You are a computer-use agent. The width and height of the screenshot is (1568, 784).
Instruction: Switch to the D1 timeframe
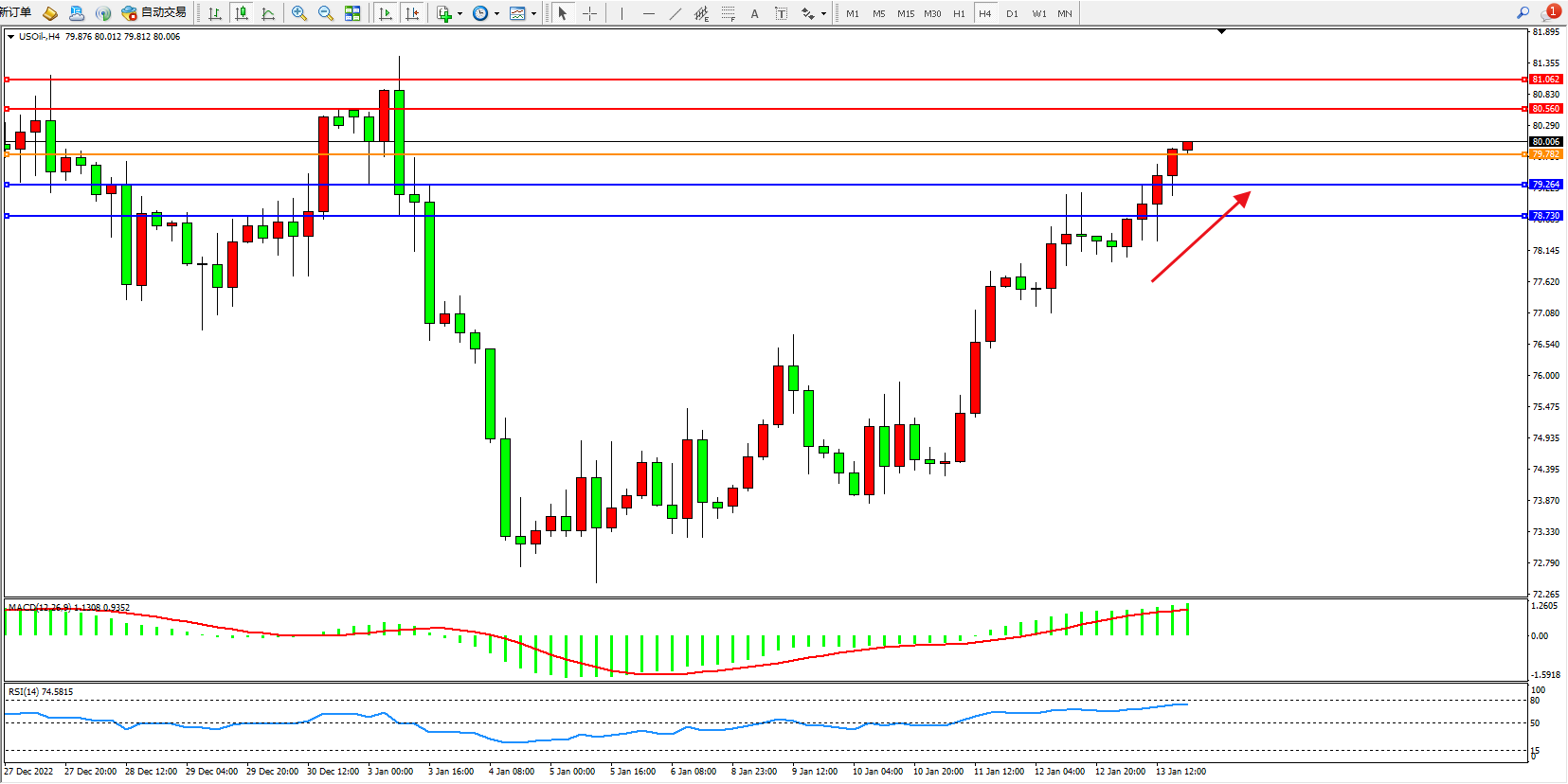[1012, 13]
